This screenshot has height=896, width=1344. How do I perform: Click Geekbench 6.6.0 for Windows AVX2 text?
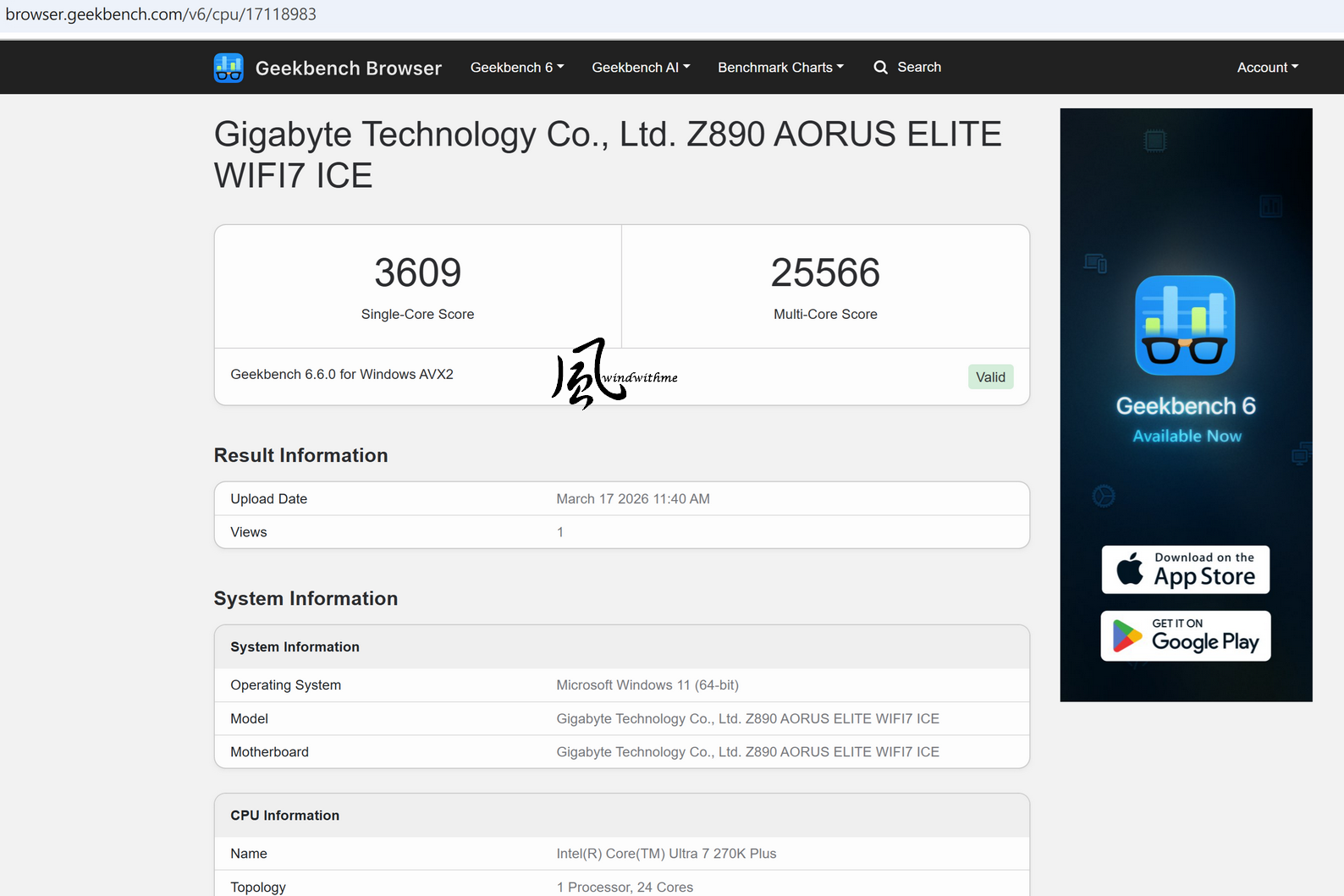[342, 374]
